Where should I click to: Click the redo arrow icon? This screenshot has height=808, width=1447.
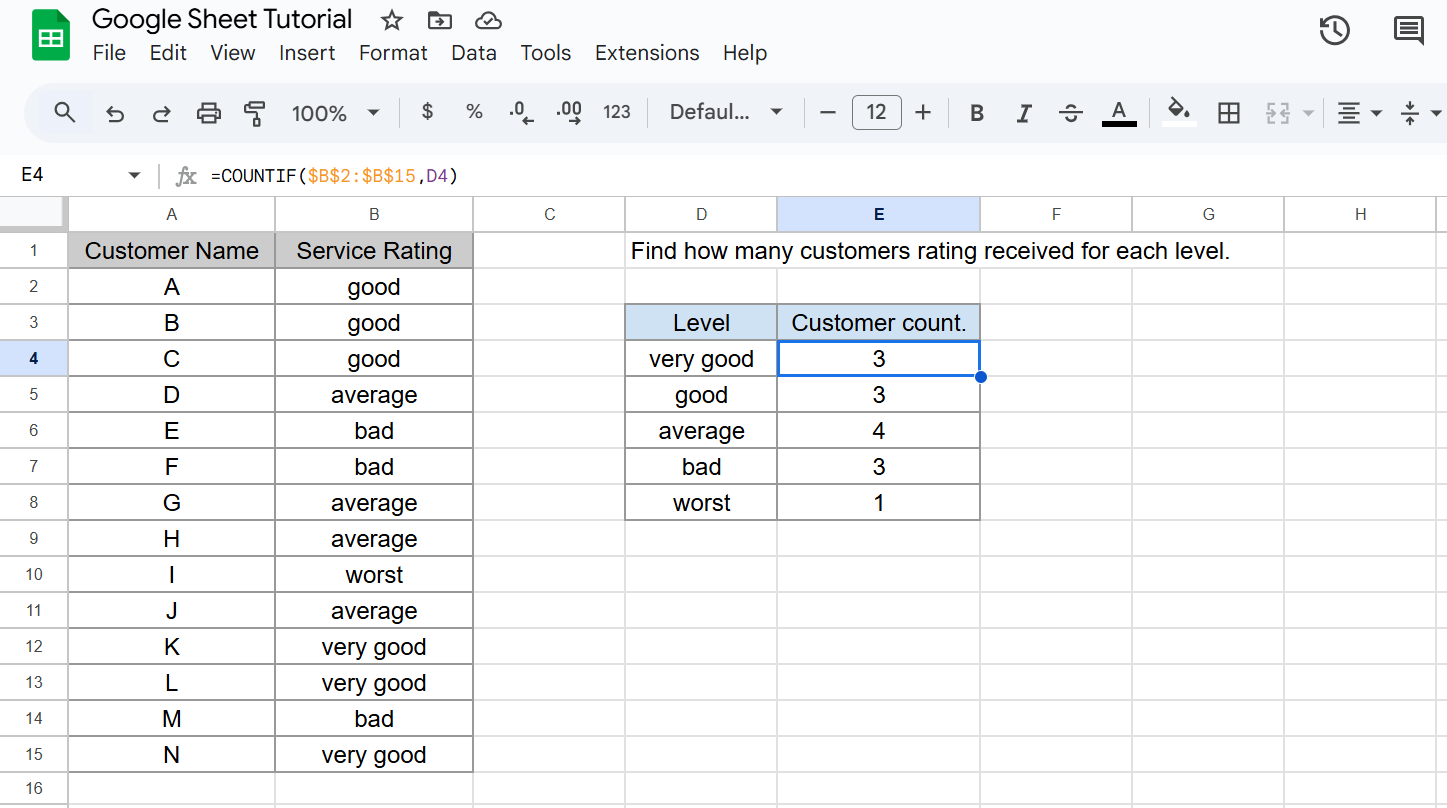(161, 113)
